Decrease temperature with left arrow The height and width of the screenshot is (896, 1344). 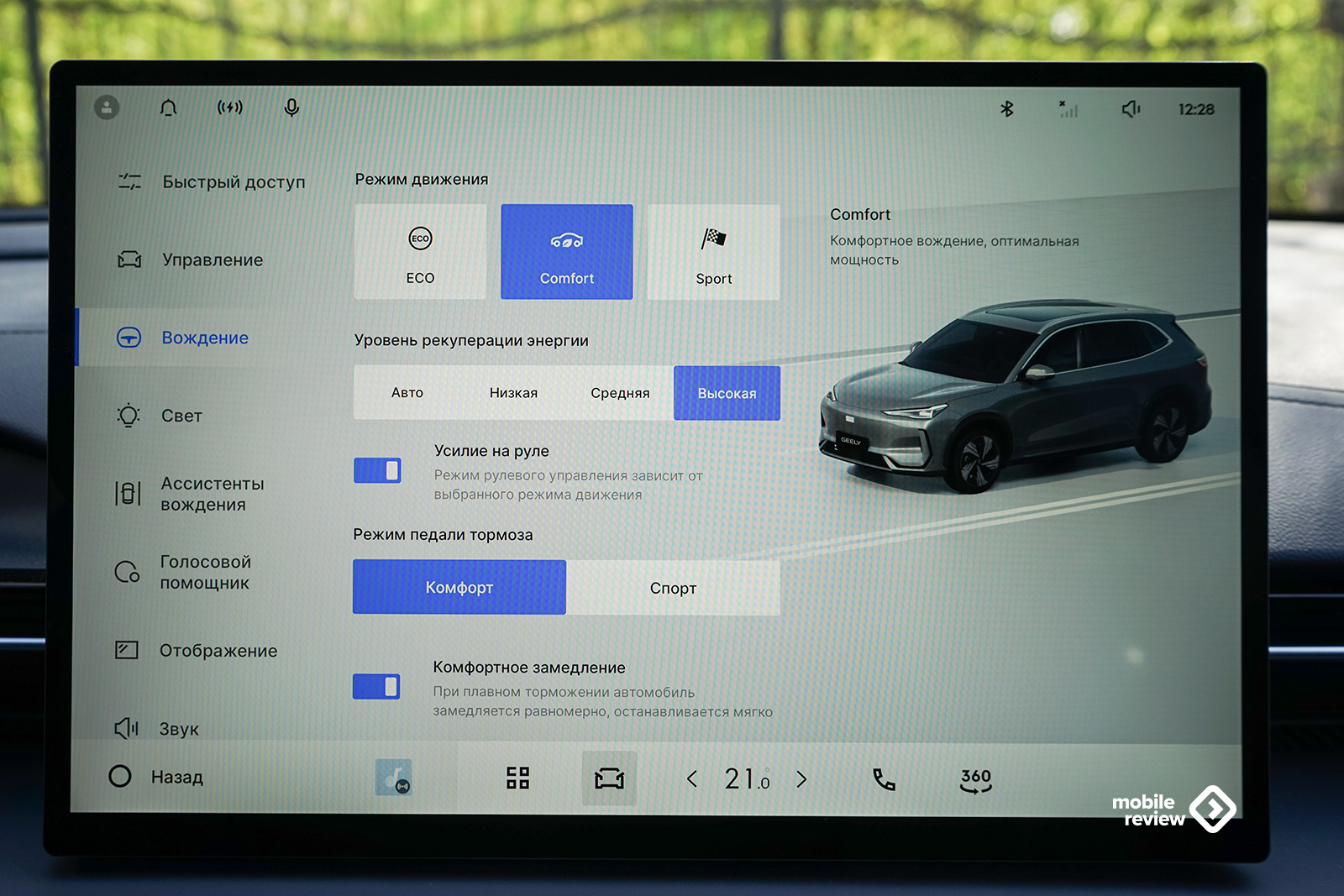pos(692,779)
